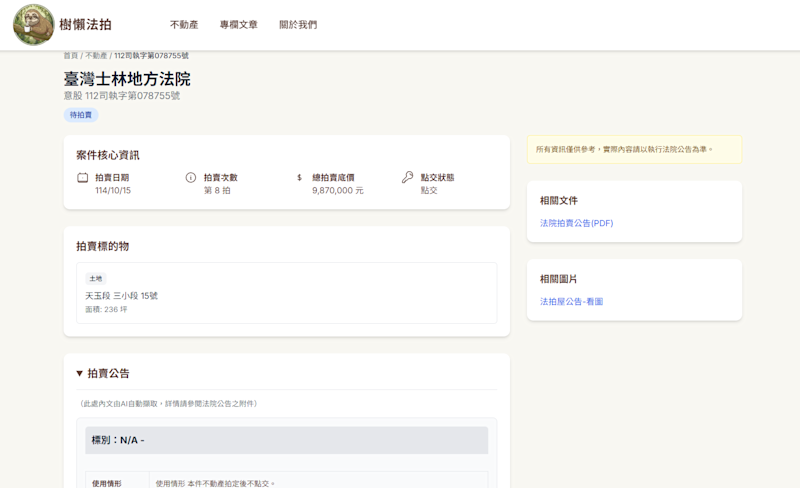
Task: Click the 拍賣標的物 heading
Action: click(103, 246)
